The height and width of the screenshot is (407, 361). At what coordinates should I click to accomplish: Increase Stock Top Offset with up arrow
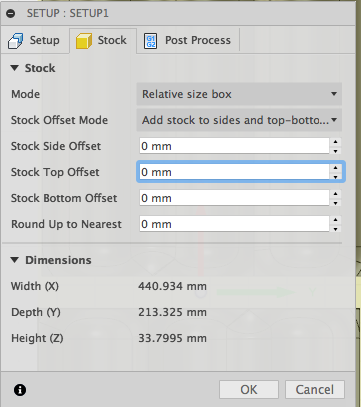tap(335, 168)
